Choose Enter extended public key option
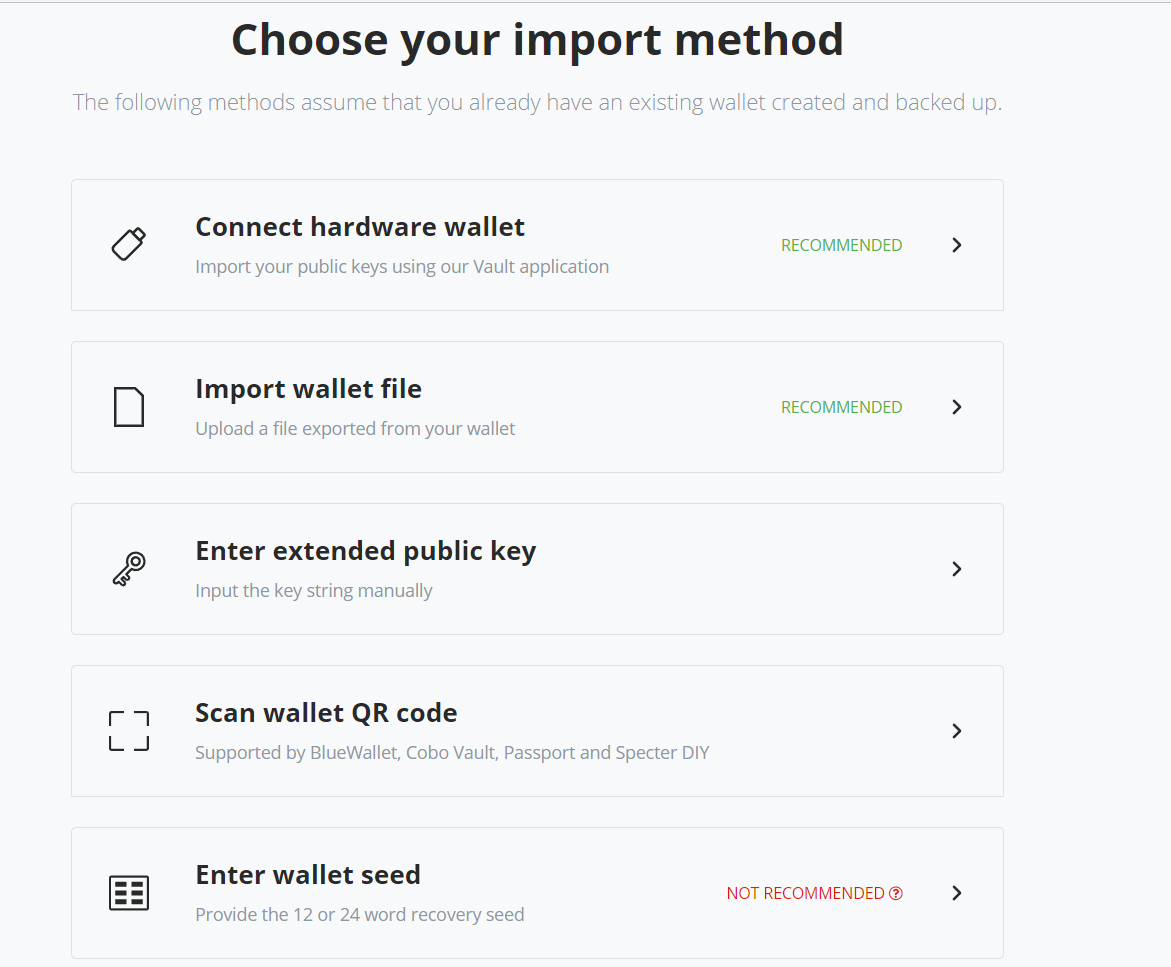This screenshot has height=967, width=1171. pos(365,551)
